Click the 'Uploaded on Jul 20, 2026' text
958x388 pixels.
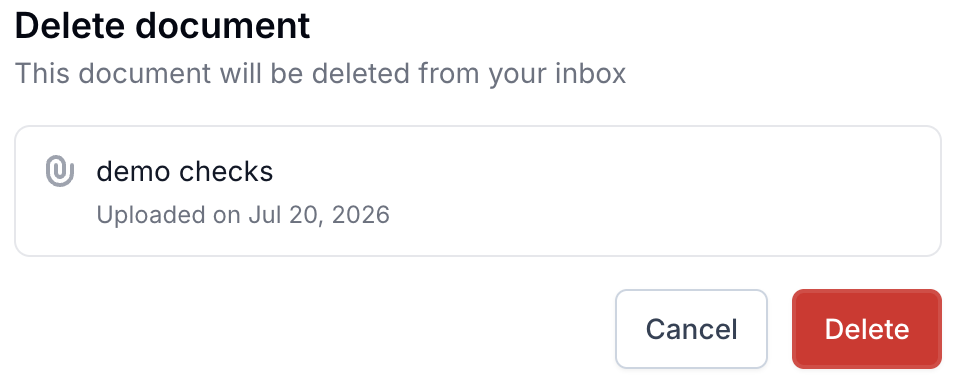(x=243, y=215)
